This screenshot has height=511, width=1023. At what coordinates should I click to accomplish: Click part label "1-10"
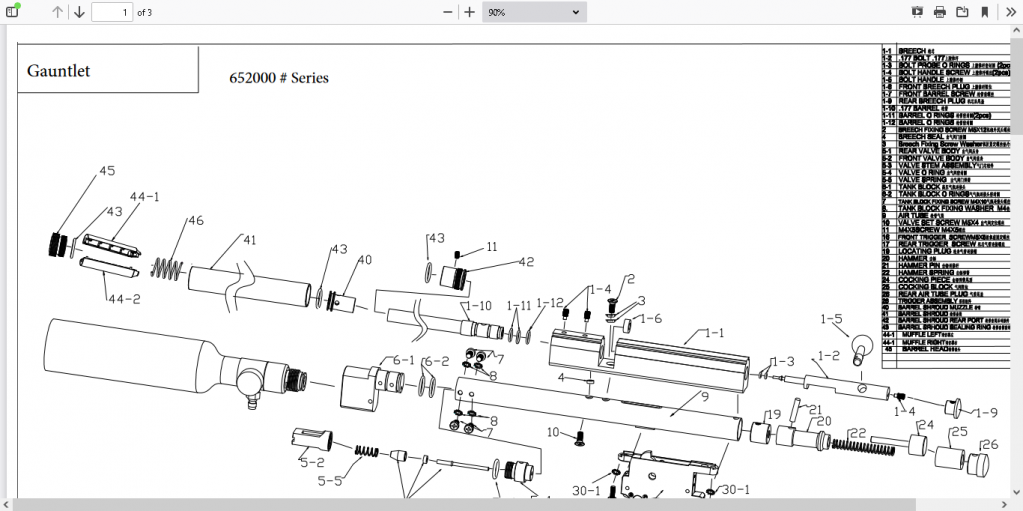(478, 305)
